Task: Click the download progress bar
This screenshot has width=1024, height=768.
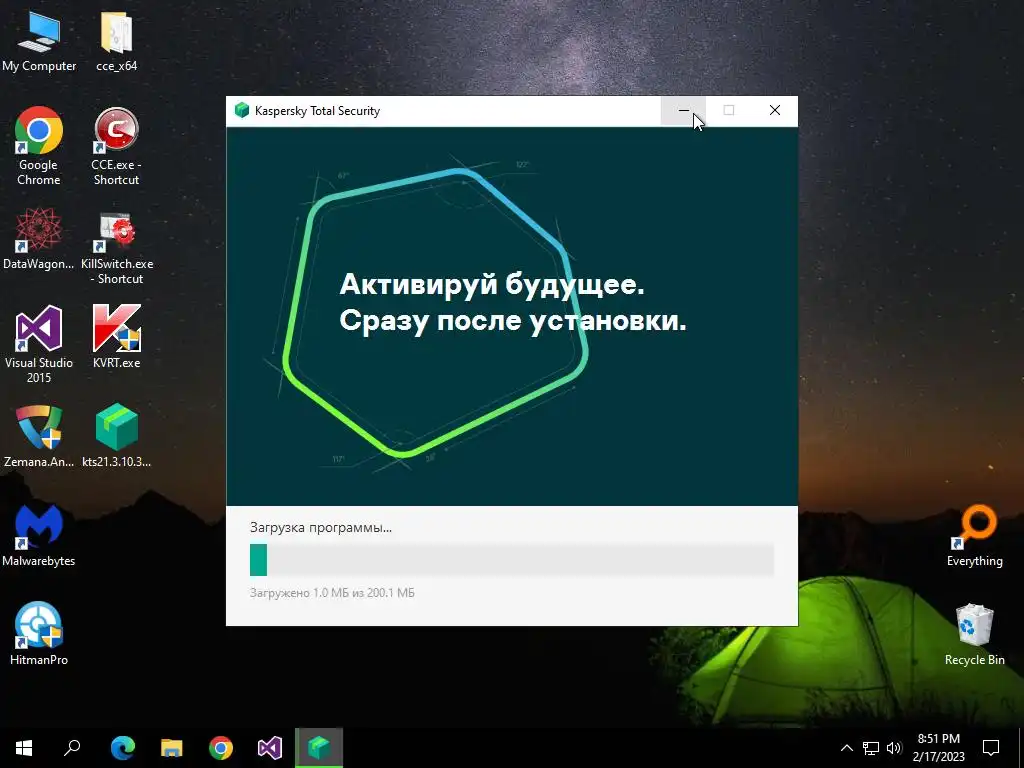Action: pos(512,560)
